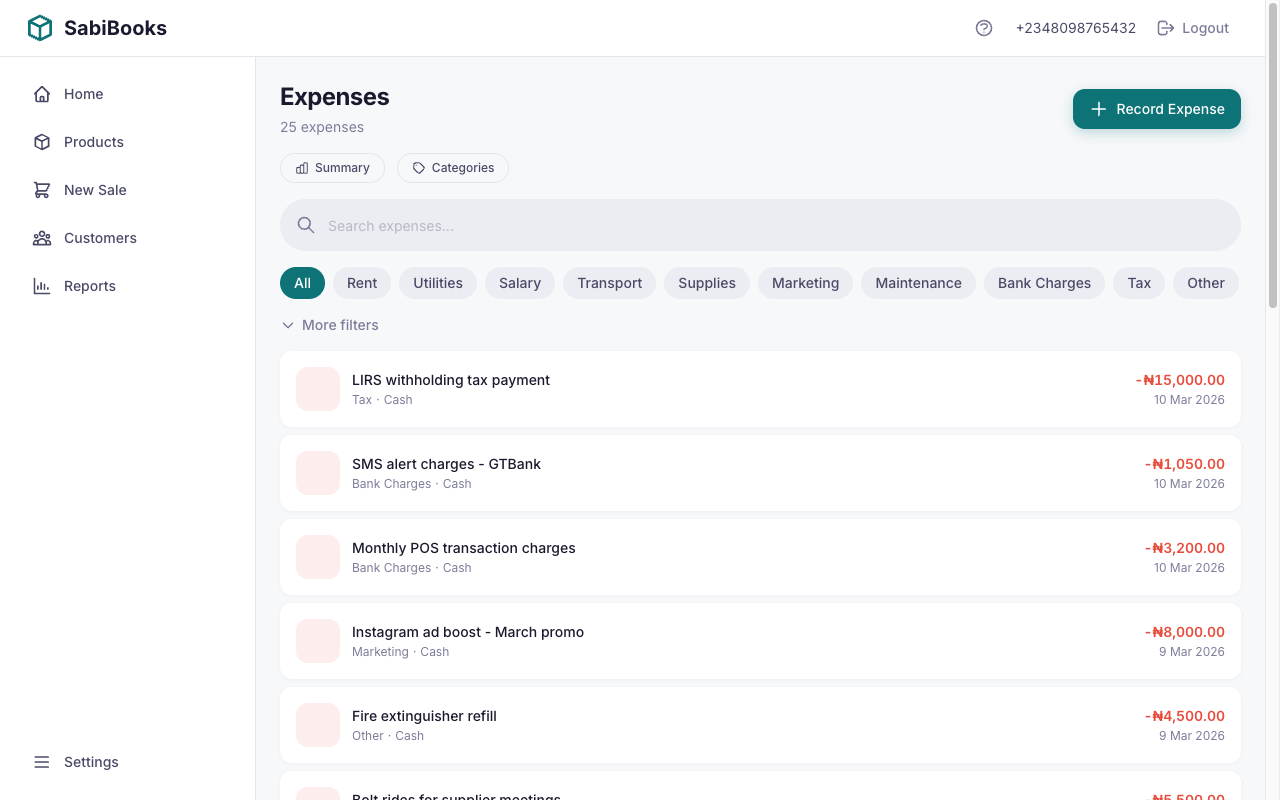Open Customers using the people icon
This screenshot has height=800, width=1280.
coord(41,237)
